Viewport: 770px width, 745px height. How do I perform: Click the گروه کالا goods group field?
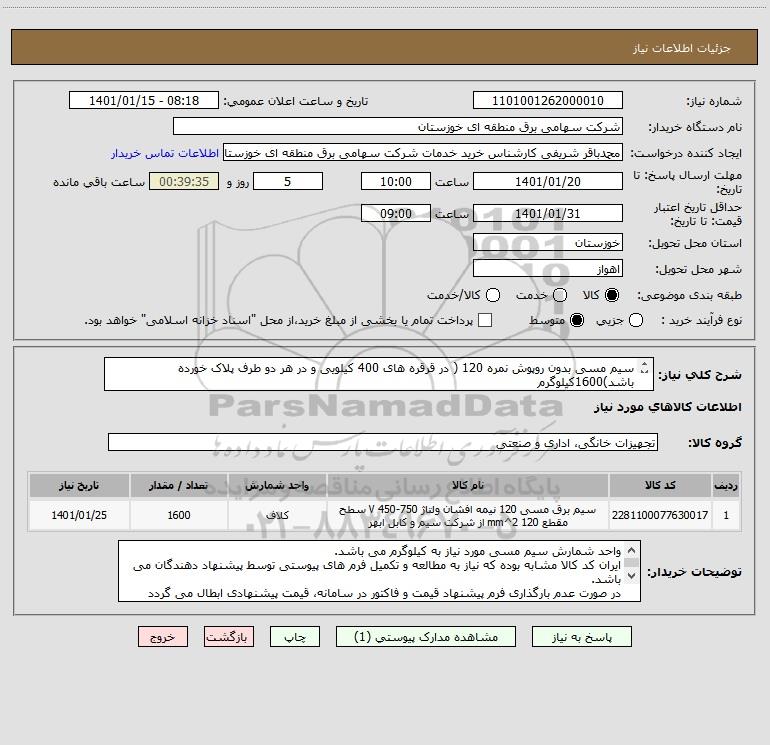(x=383, y=442)
